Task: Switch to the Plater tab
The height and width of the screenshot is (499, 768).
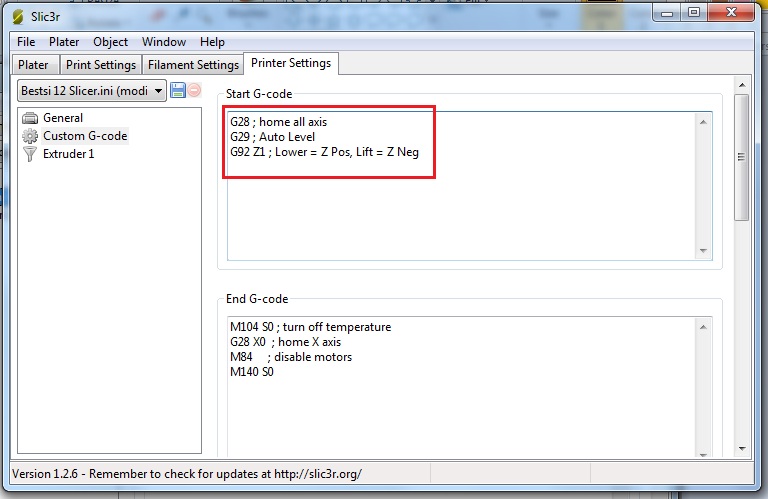Action: 34,65
